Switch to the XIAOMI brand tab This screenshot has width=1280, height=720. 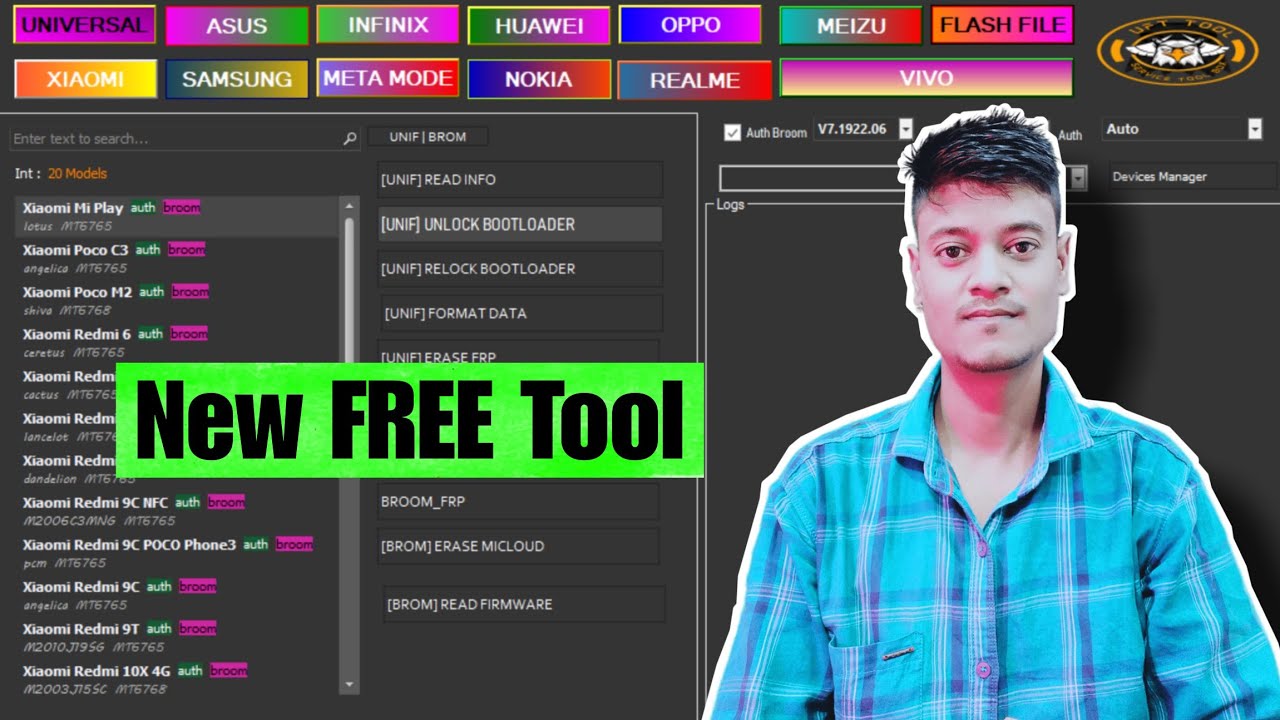click(x=85, y=79)
